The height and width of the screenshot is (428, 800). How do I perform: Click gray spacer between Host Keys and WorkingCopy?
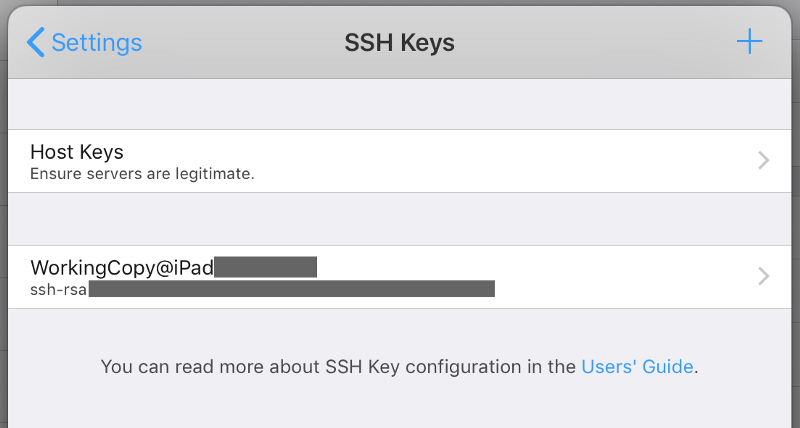coord(399,219)
